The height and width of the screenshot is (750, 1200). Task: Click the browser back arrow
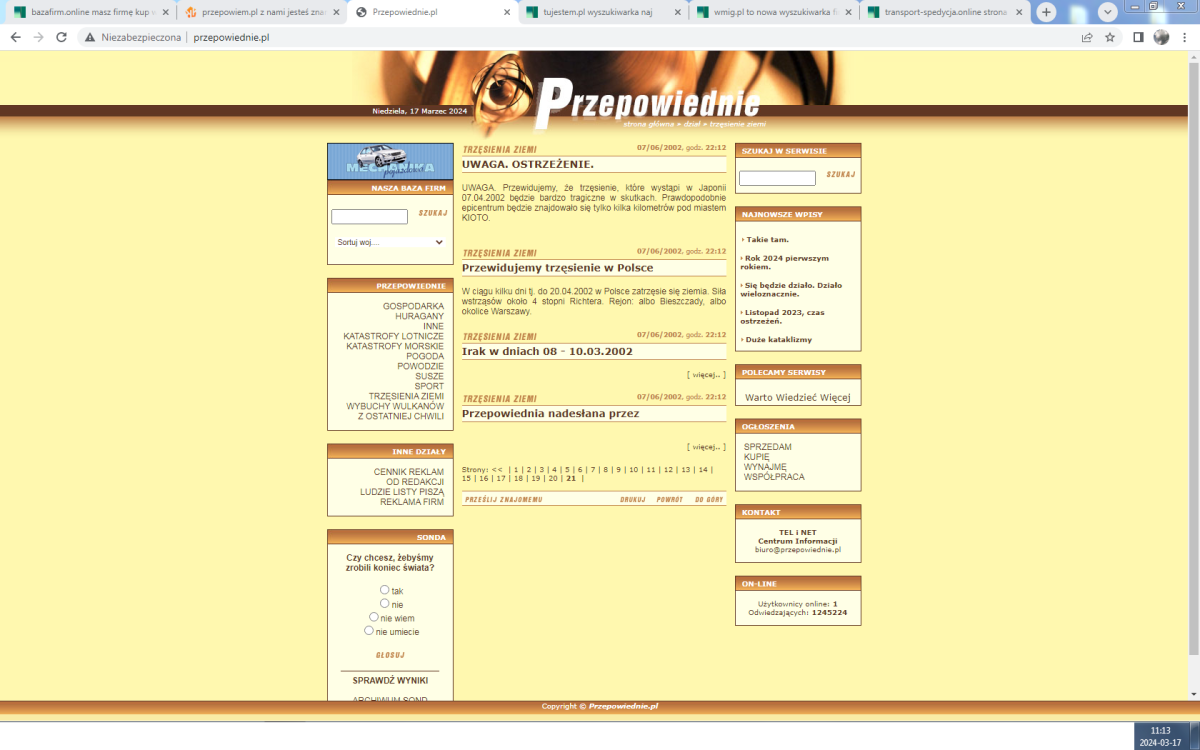click(x=15, y=37)
